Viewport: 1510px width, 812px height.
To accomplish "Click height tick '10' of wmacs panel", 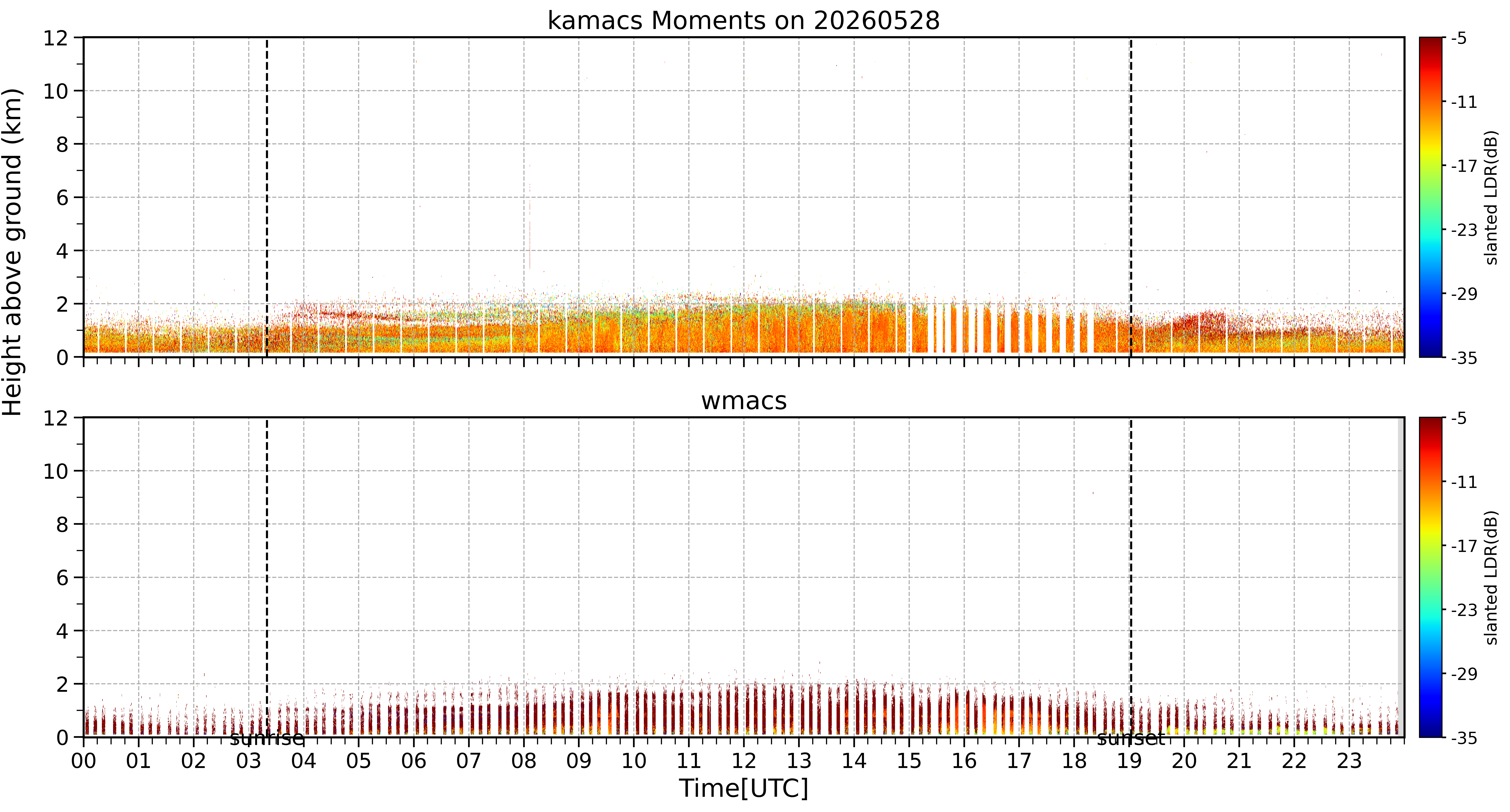I will pos(56,471).
